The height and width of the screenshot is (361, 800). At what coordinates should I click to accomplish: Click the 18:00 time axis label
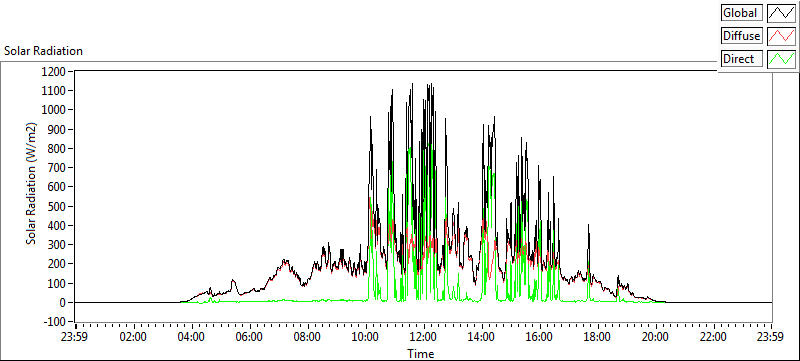598,337
